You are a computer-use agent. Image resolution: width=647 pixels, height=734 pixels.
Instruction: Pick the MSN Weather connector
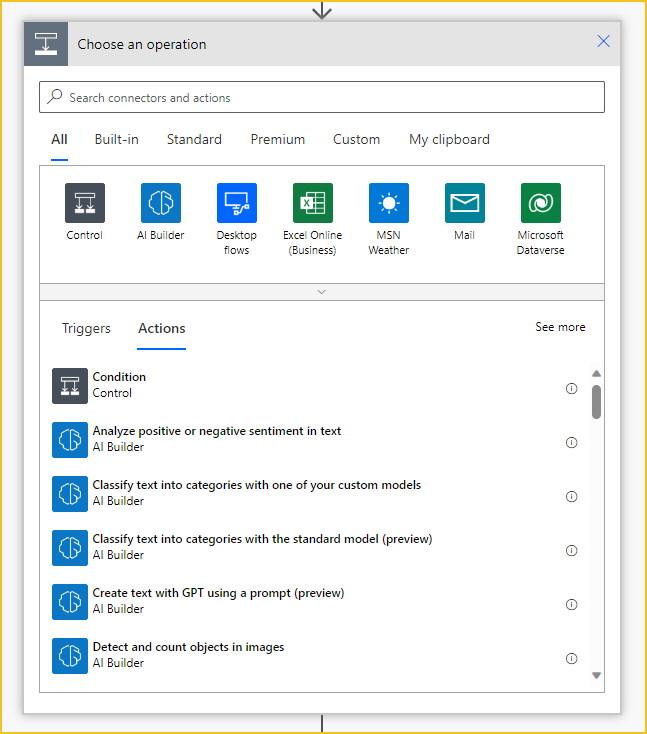pos(389,203)
